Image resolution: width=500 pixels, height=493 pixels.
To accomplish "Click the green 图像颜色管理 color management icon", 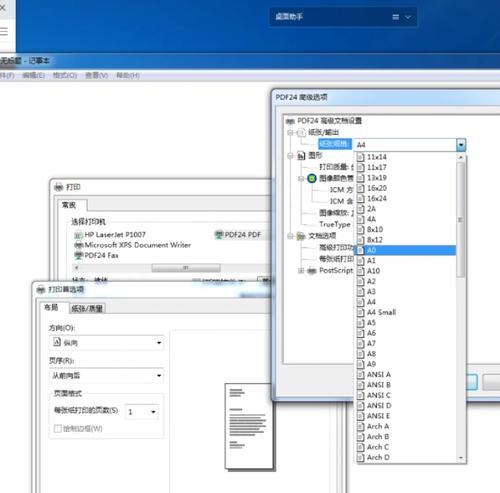I will coord(312,178).
